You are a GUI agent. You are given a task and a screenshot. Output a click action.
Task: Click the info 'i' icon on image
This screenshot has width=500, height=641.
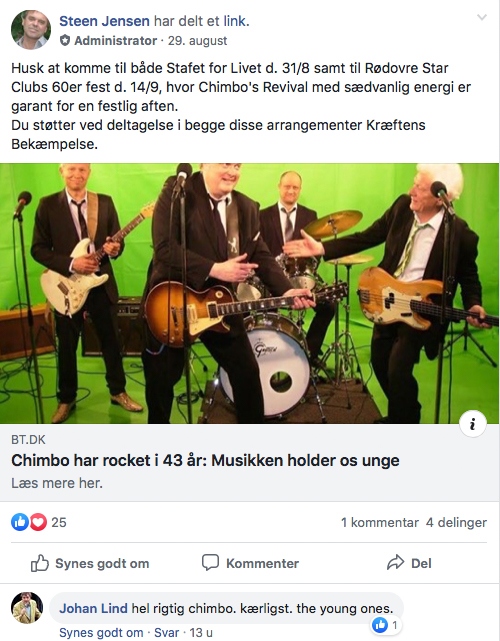click(473, 424)
